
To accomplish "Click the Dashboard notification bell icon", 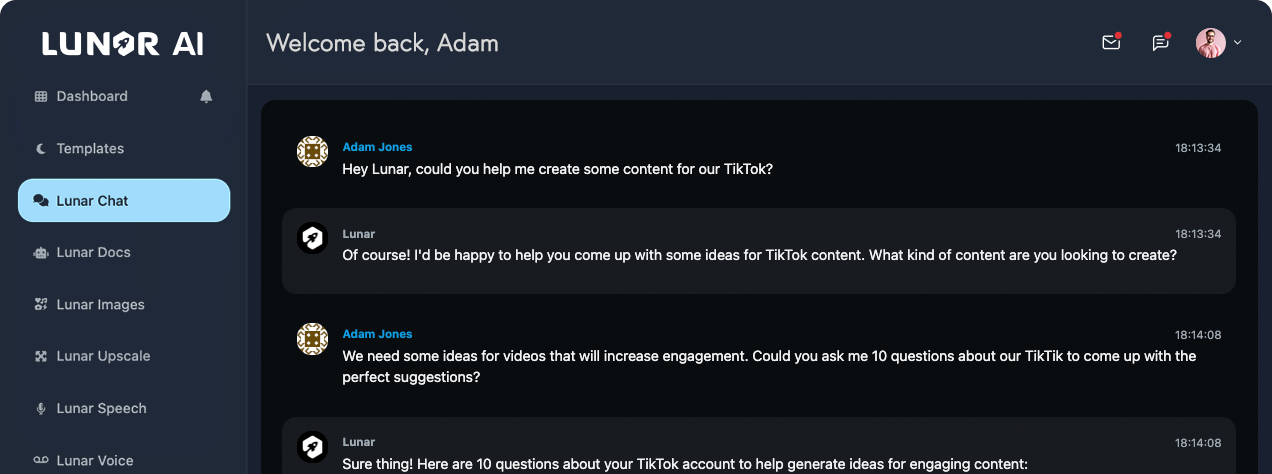I will point(206,96).
